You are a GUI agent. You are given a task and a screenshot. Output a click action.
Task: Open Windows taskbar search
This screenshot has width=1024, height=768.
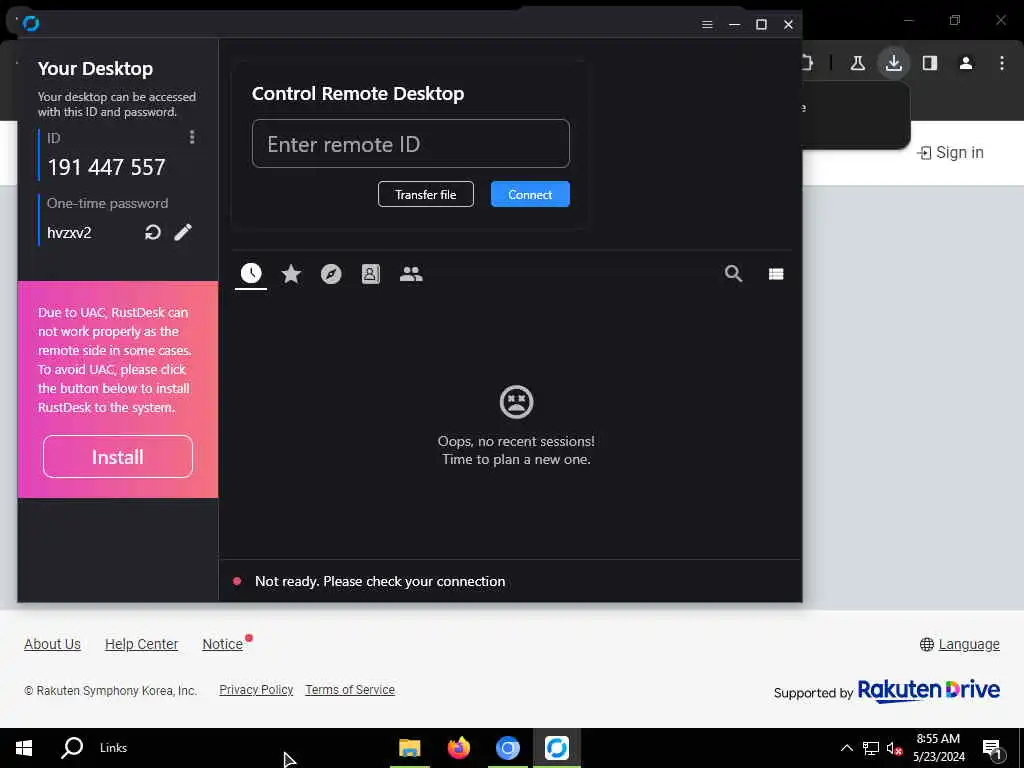click(x=72, y=748)
